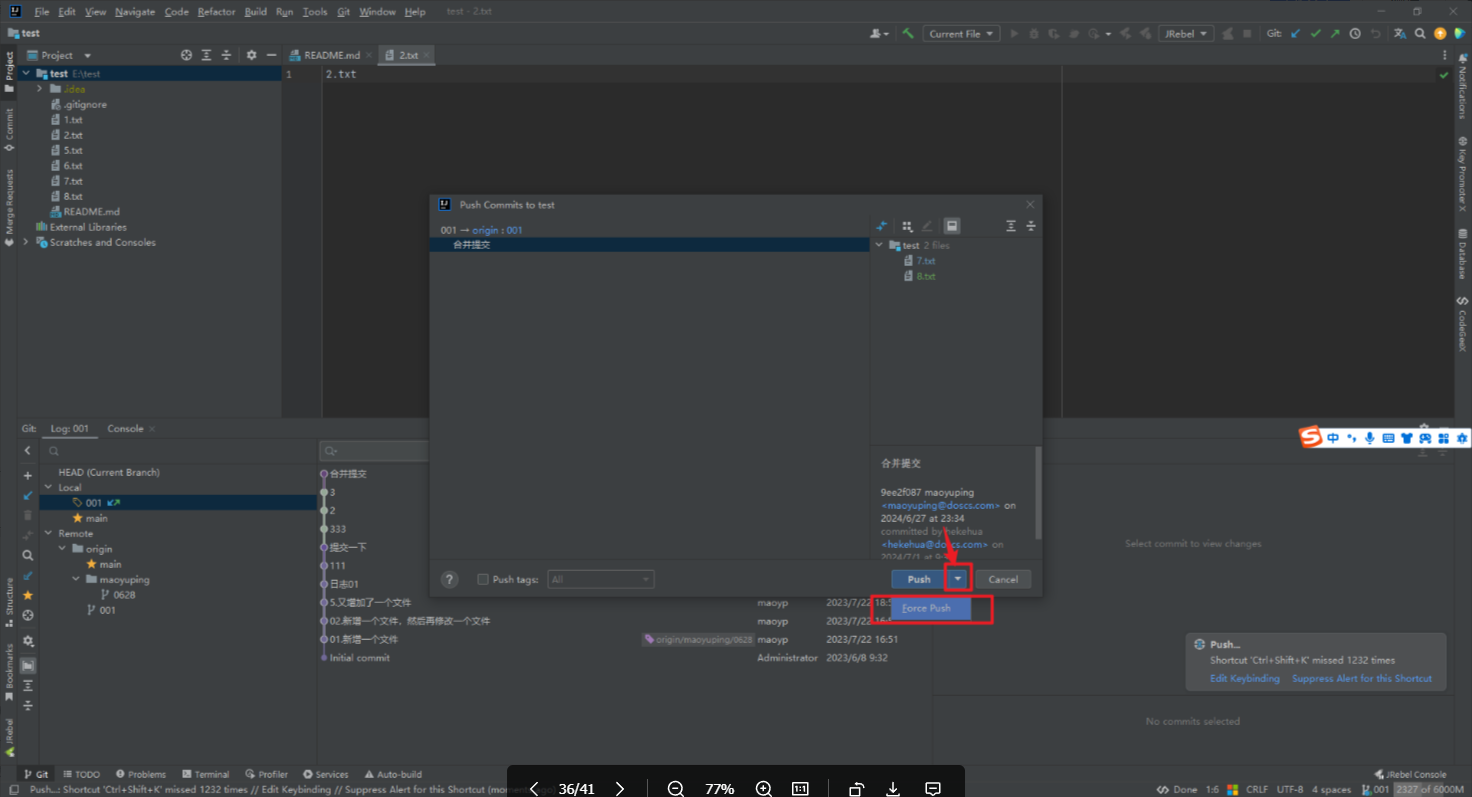Screen dimensions: 1472x797
Task: Click the download icon in bottom viewer bar
Action: [x=893, y=789]
